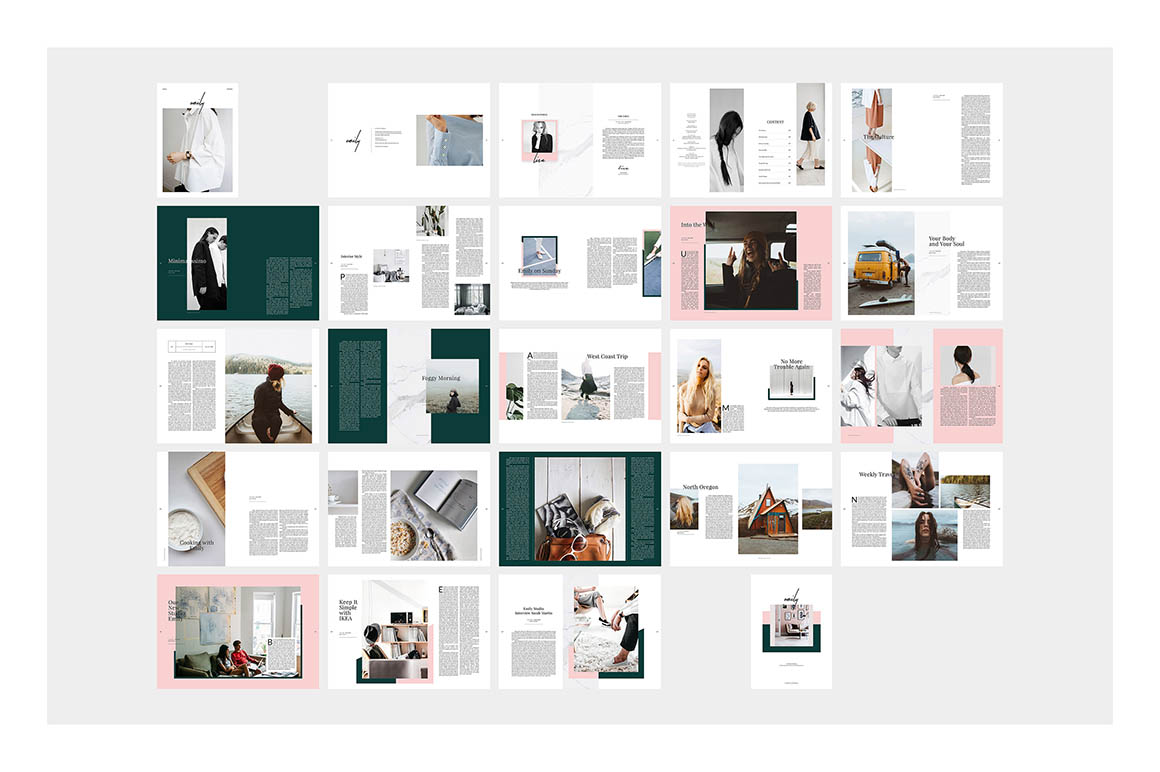The height and width of the screenshot is (772, 1160).
Task: Select the Emily on Sunday spread
Action: [x=579, y=263]
